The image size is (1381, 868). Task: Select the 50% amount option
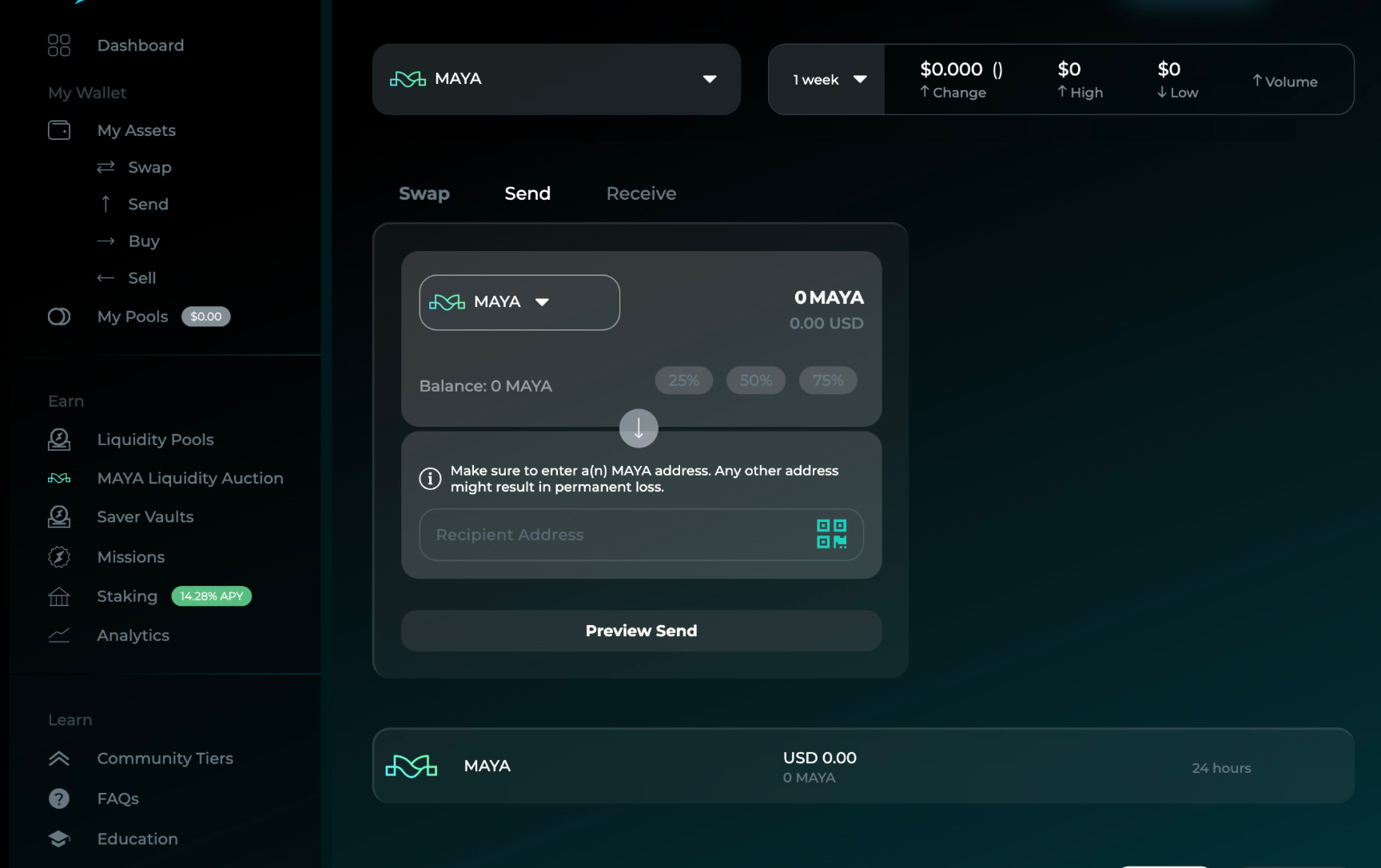point(756,380)
